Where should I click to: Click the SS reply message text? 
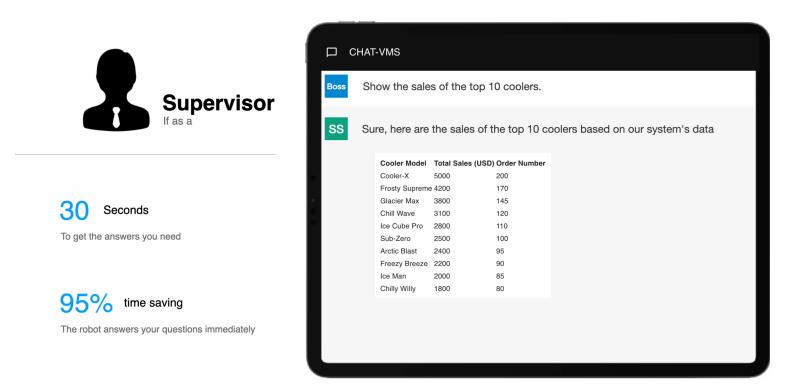click(x=538, y=129)
